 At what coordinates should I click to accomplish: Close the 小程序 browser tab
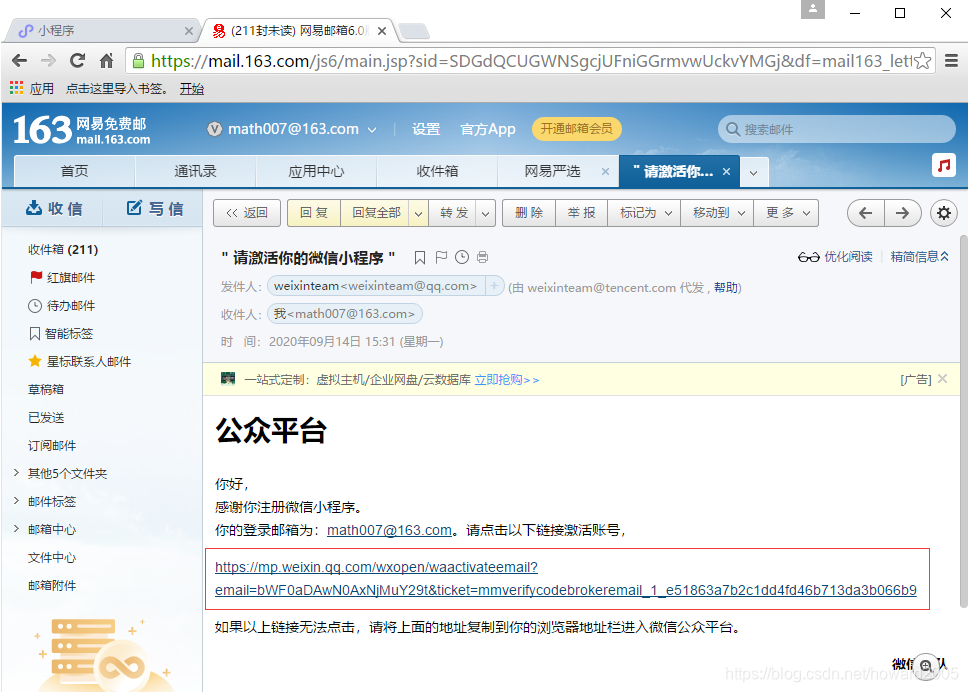tap(189, 31)
